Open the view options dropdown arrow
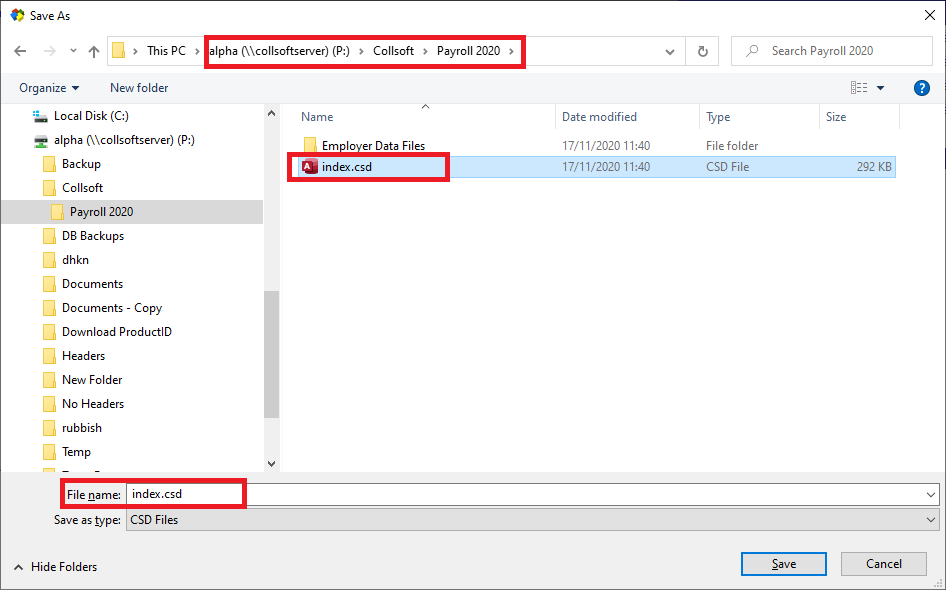The height and width of the screenshot is (590, 946). pyautogui.click(x=881, y=88)
